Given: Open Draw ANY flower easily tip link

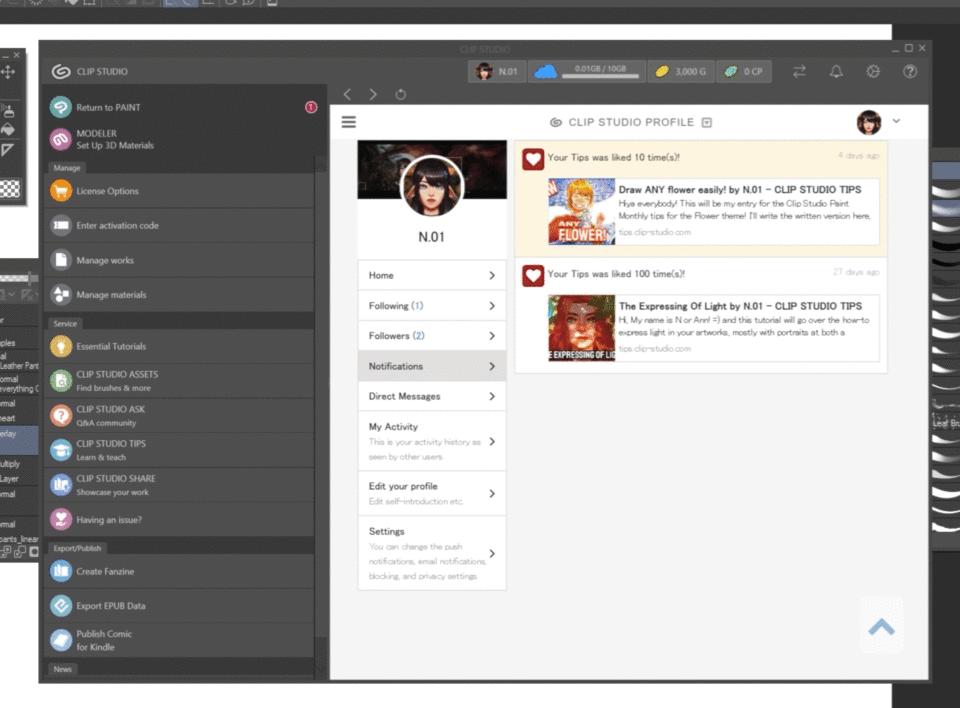Looking at the screenshot, I should pyautogui.click(x=740, y=190).
